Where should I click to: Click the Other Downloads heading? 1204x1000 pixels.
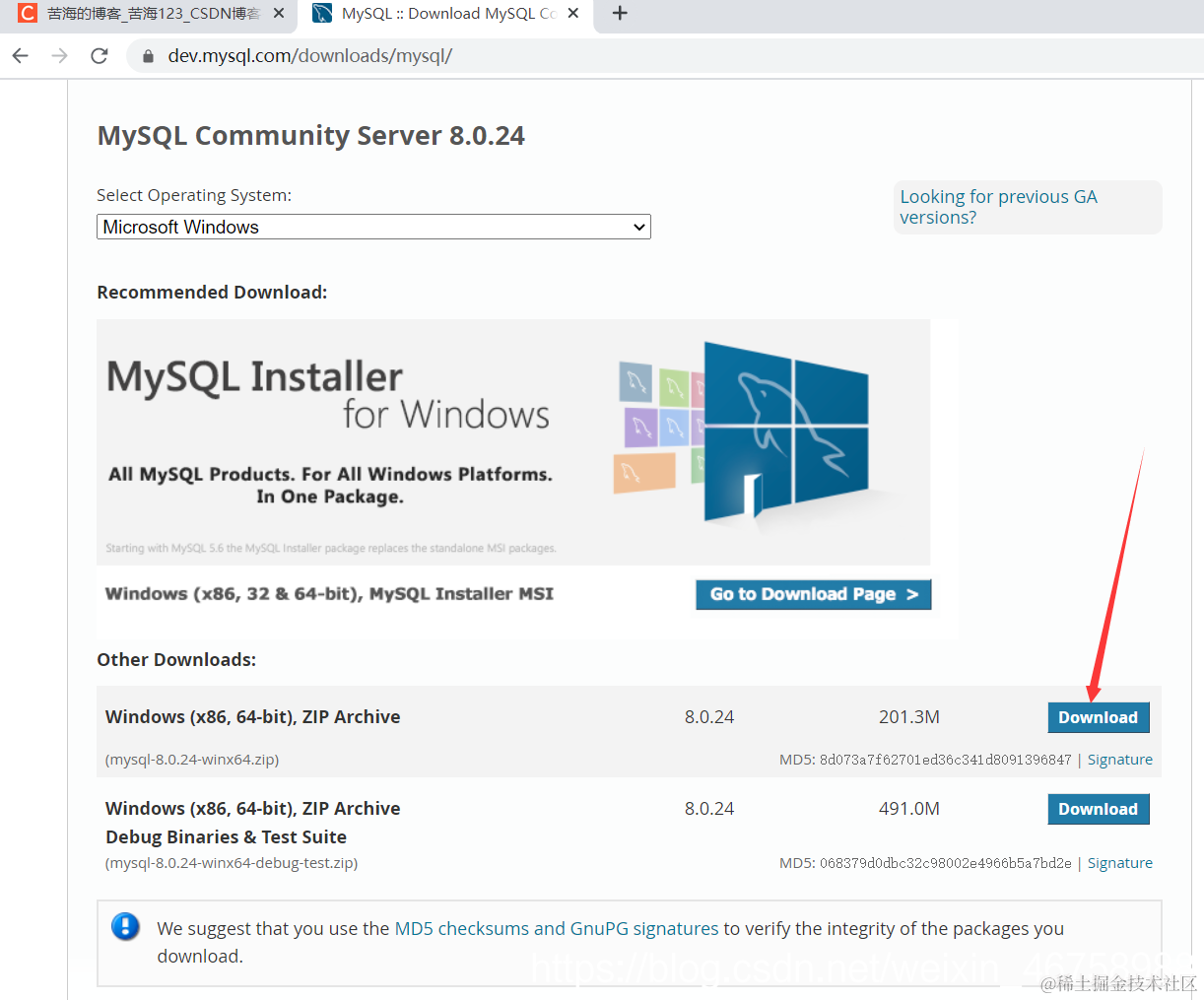(176, 660)
